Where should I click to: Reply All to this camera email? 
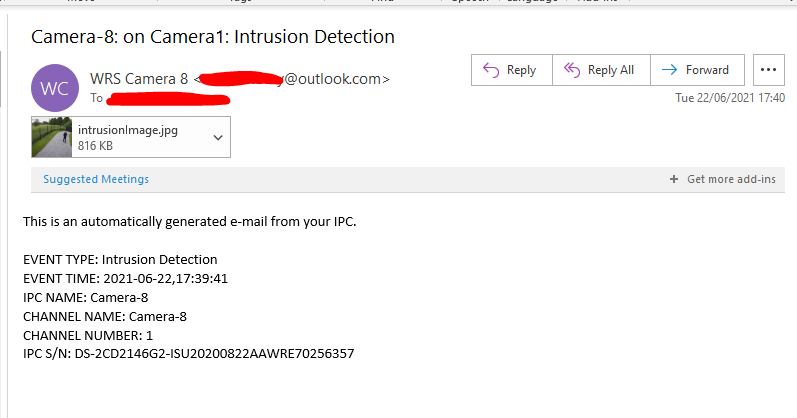tap(599, 70)
